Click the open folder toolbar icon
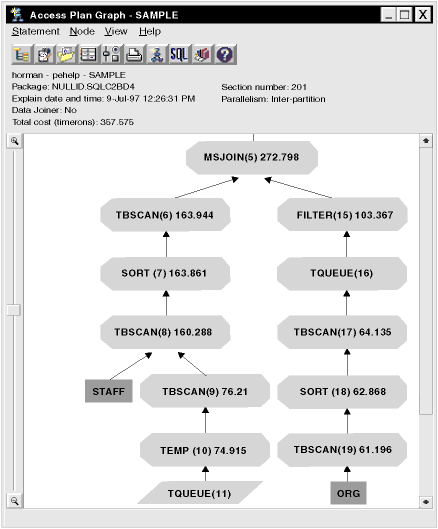438x529 pixels. click(67, 54)
